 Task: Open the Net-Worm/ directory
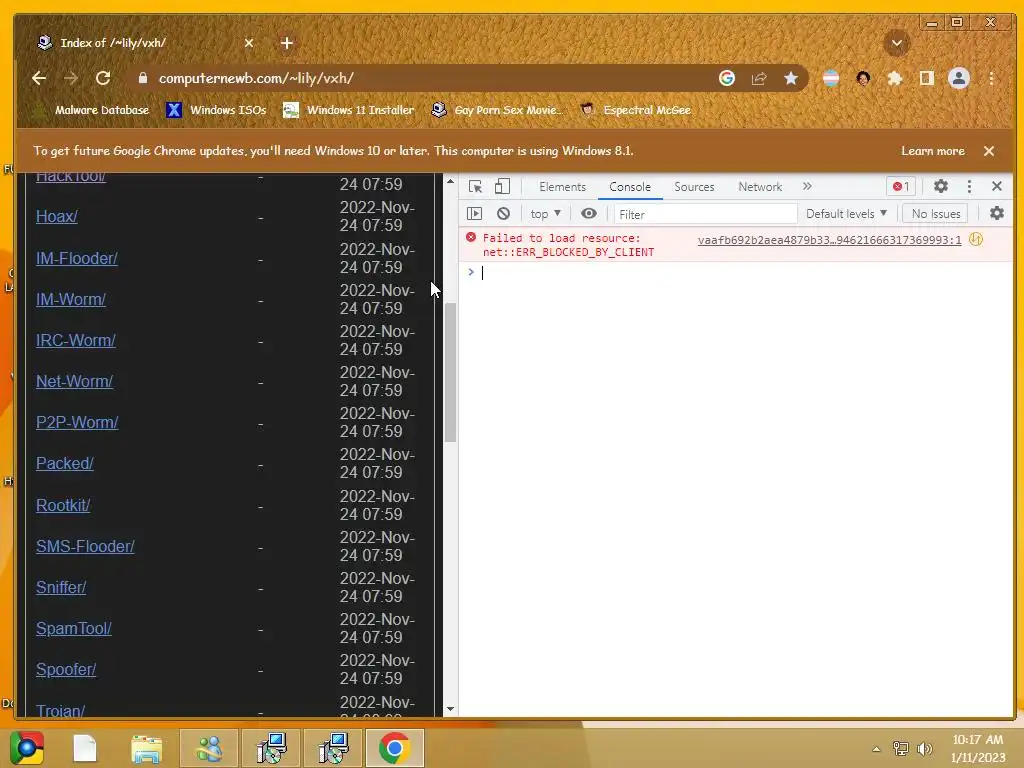pyautogui.click(x=74, y=381)
